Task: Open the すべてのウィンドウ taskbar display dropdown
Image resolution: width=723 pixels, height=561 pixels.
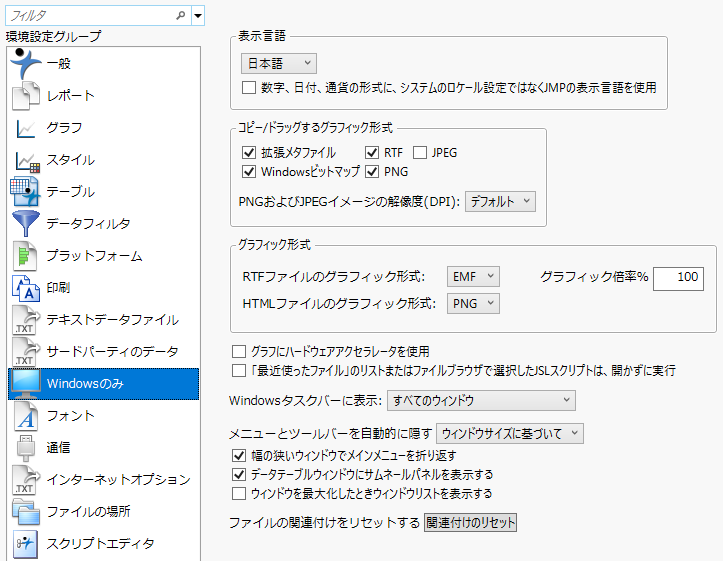Action: tap(481, 401)
